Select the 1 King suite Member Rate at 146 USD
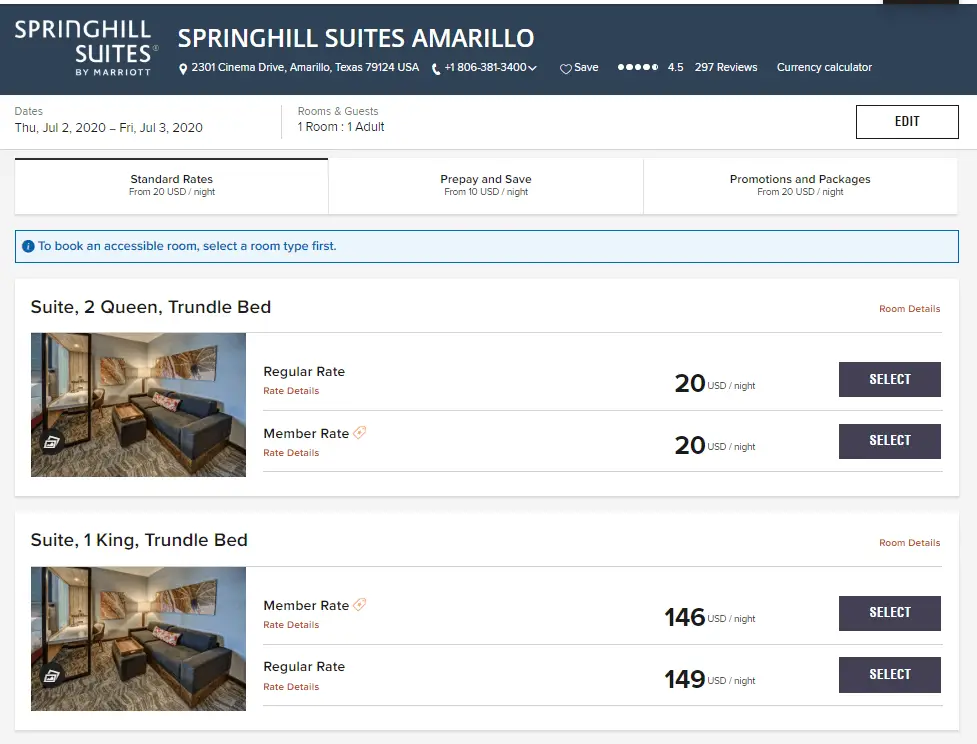The height and width of the screenshot is (744, 977). pos(889,613)
